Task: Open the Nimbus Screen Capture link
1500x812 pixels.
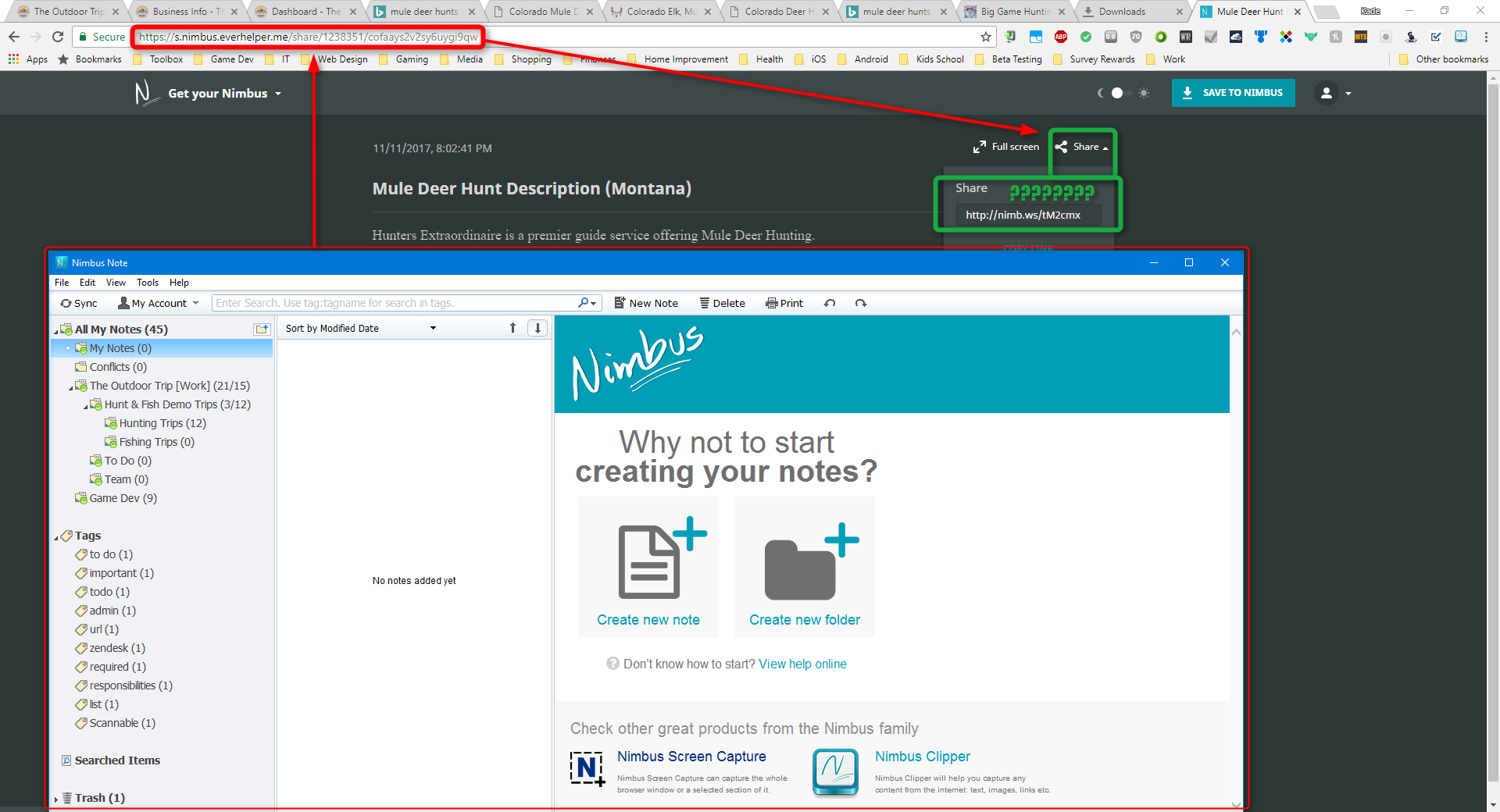Action: coord(691,757)
